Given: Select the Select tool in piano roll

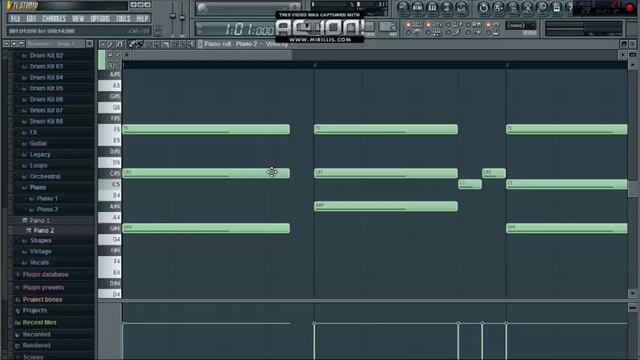Looking at the screenshot, I should (x=173, y=44).
